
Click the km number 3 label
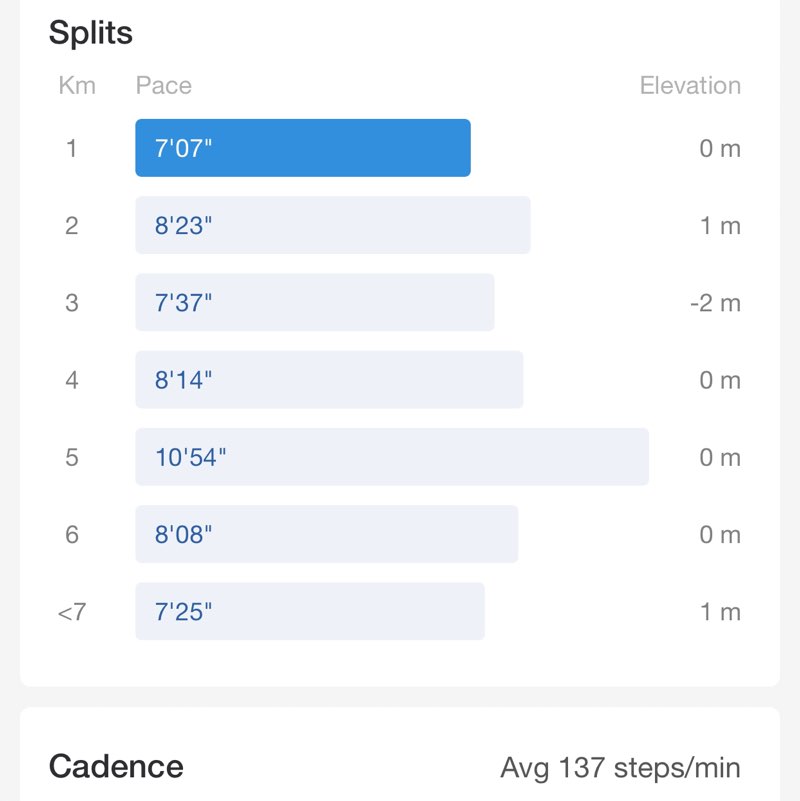72,303
